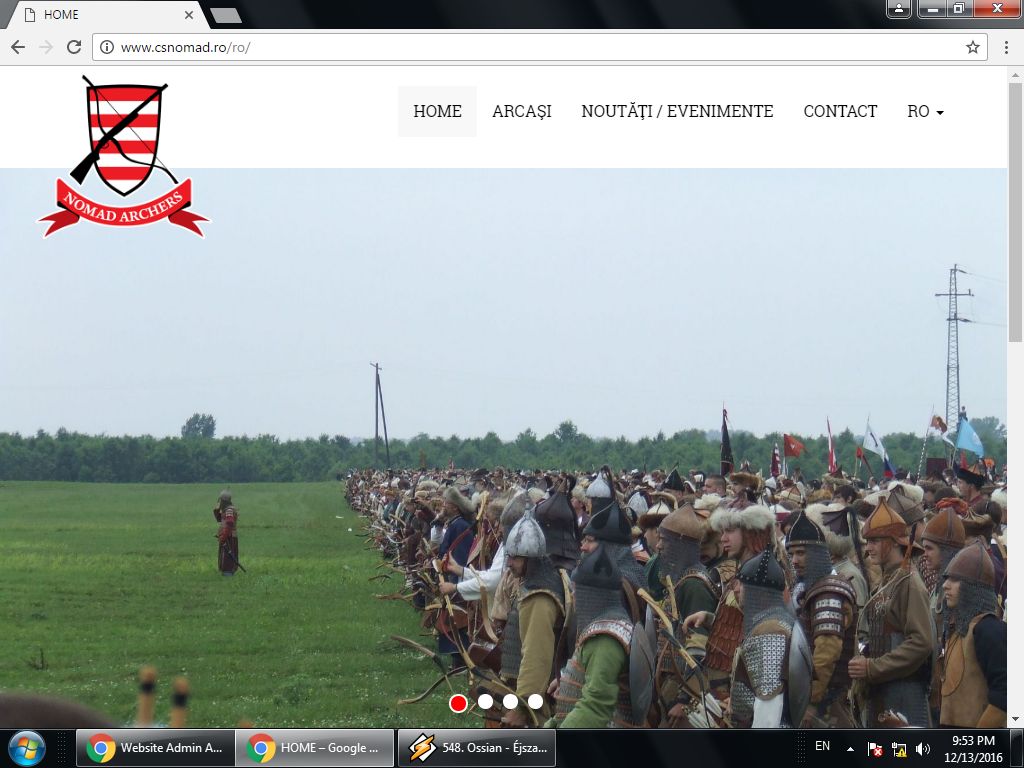Click the EN language indicator in tray
1024x768 pixels.
click(822, 746)
